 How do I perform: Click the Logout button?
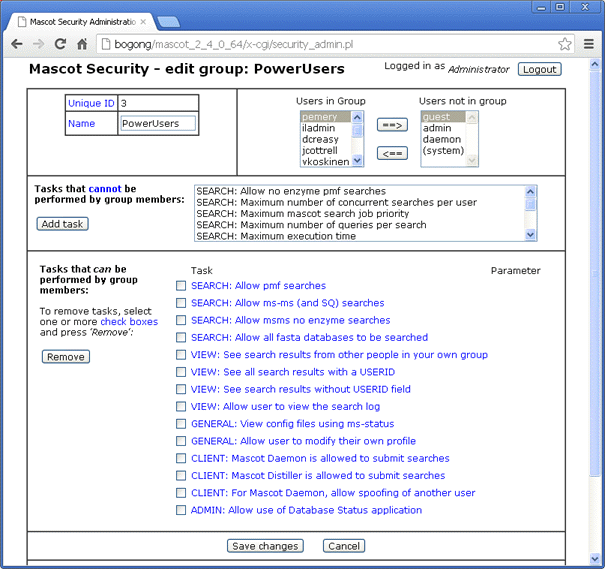click(x=539, y=69)
